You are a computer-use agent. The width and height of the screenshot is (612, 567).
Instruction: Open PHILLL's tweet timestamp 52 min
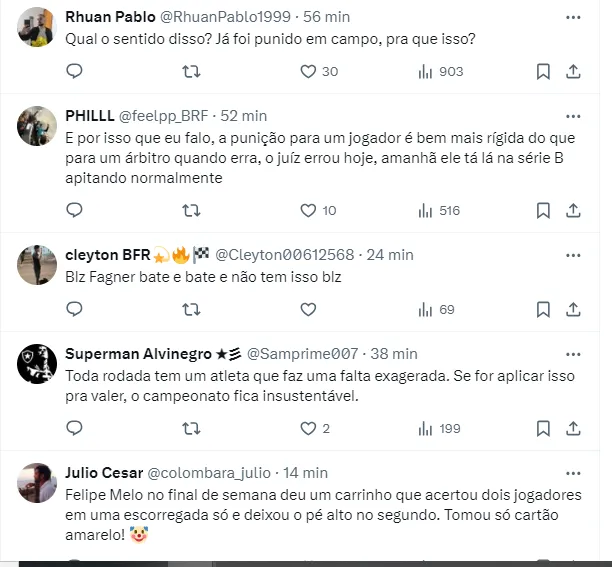244,116
